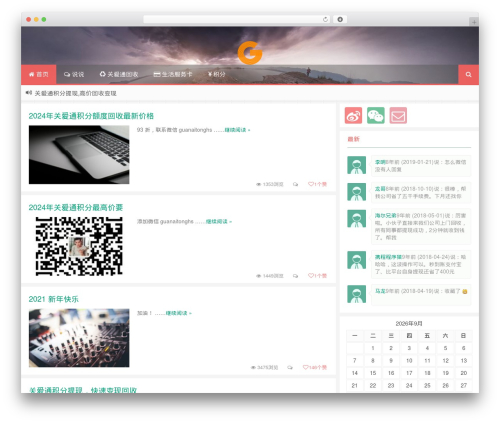Select day 15 in the calendar
Image resolution: width=500 pixels, height=423 pixels.
pos(373,373)
